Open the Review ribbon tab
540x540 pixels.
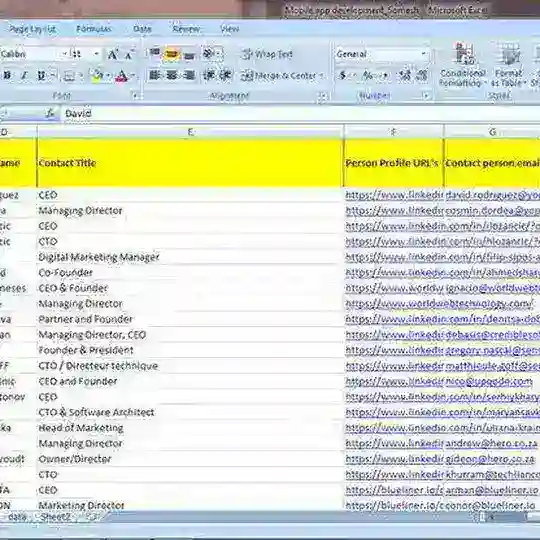[x=186, y=29]
